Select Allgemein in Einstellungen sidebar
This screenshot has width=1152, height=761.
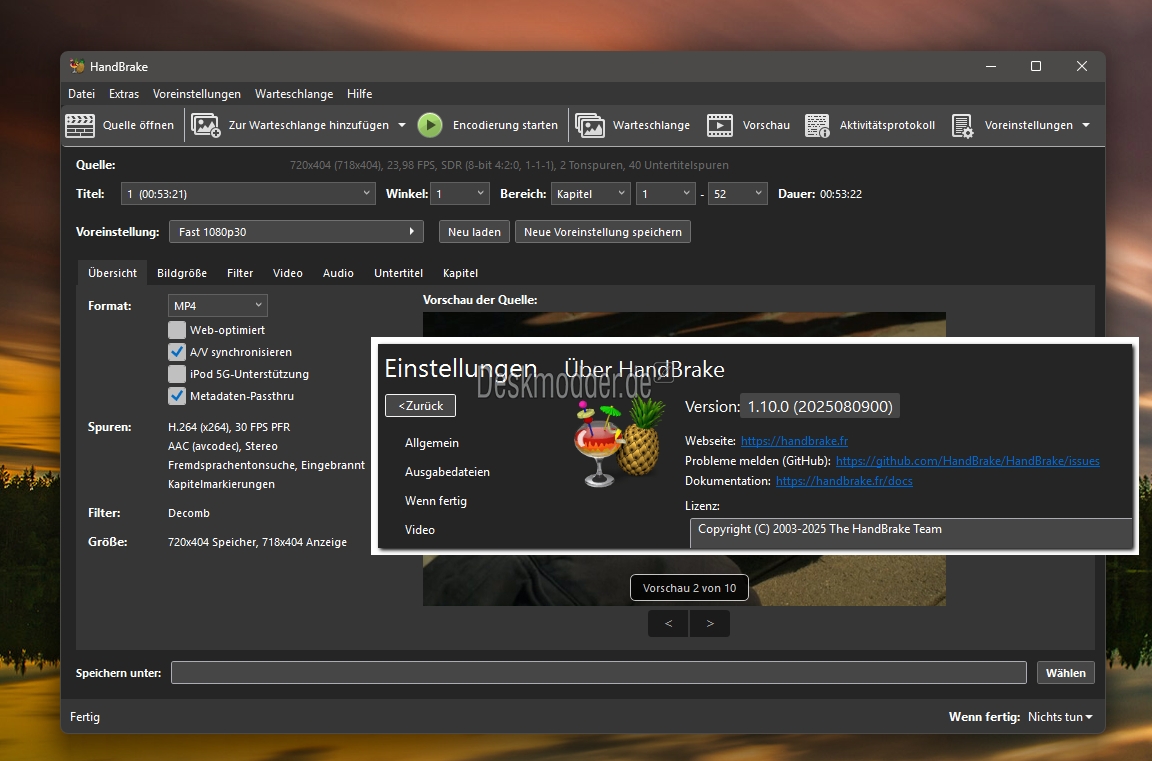point(431,443)
